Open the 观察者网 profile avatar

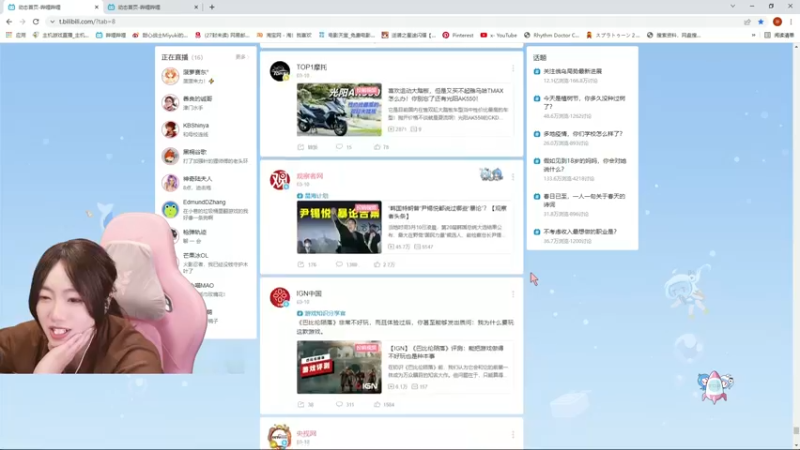pyautogui.click(x=280, y=180)
